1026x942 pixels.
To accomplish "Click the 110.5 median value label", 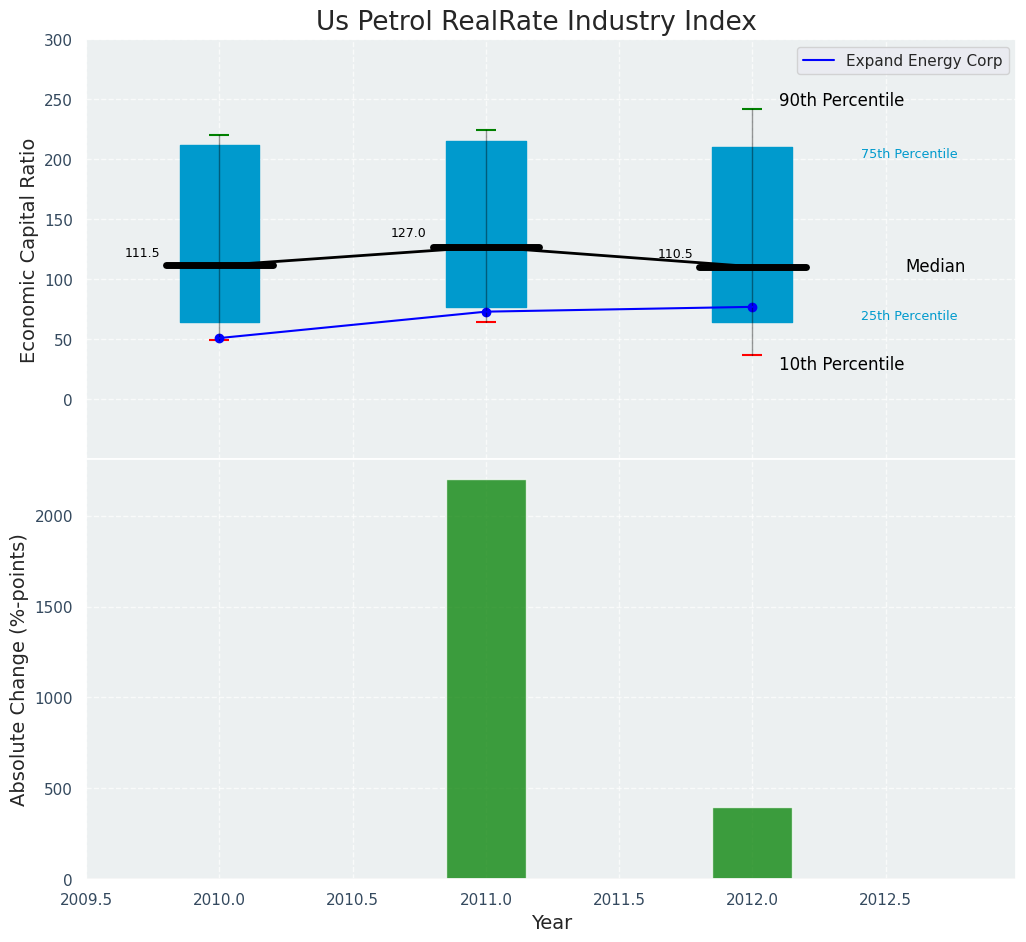I will pyautogui.click(x=675, y=254).
